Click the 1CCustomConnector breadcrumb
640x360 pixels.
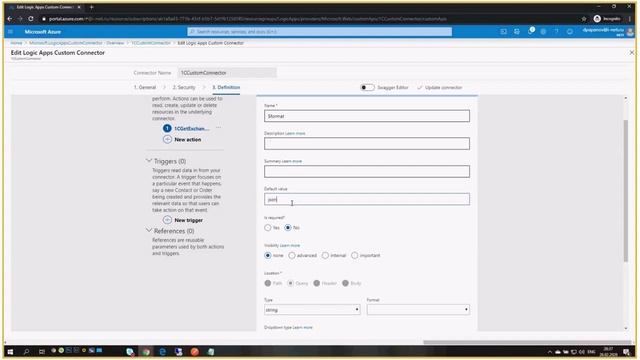point(151,43)
